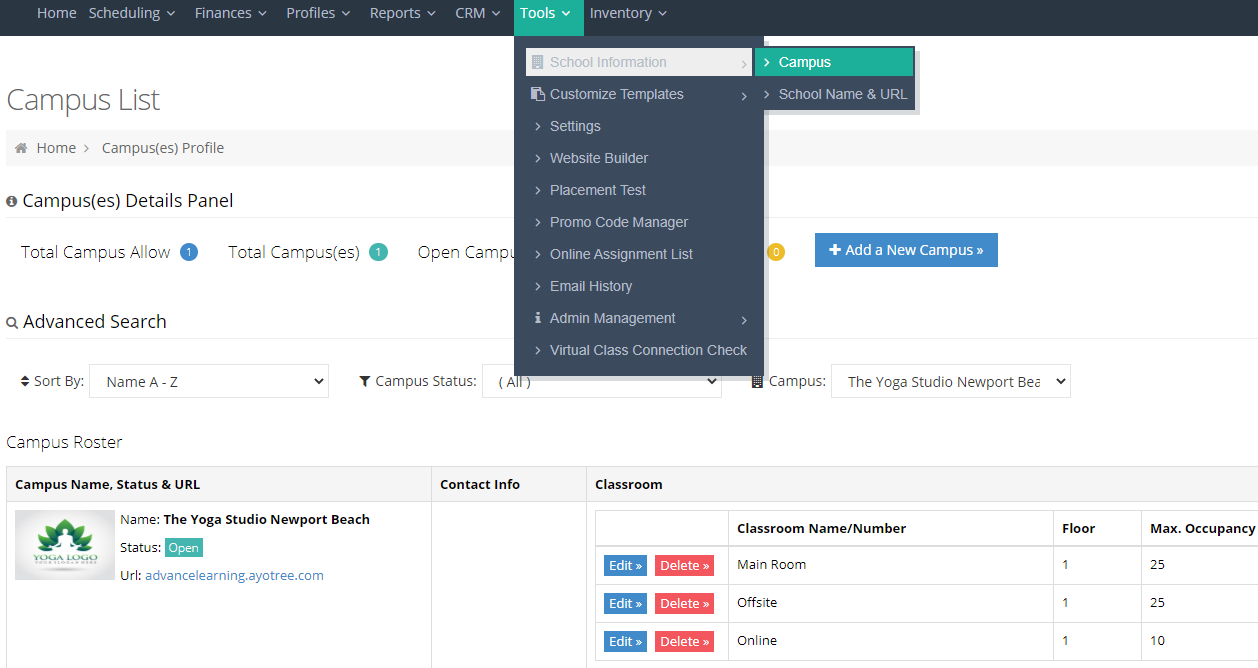1258x668 pixels.
Task: Click the Campus building icon beside dropdown
Action: (x=757, y=381)
